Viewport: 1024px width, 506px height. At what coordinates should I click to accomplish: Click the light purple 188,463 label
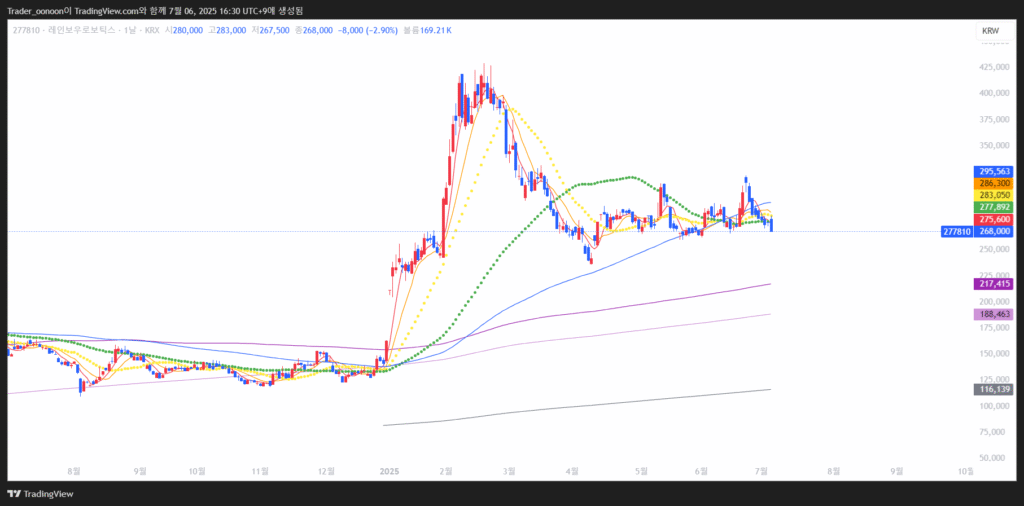tap(995, 314)
